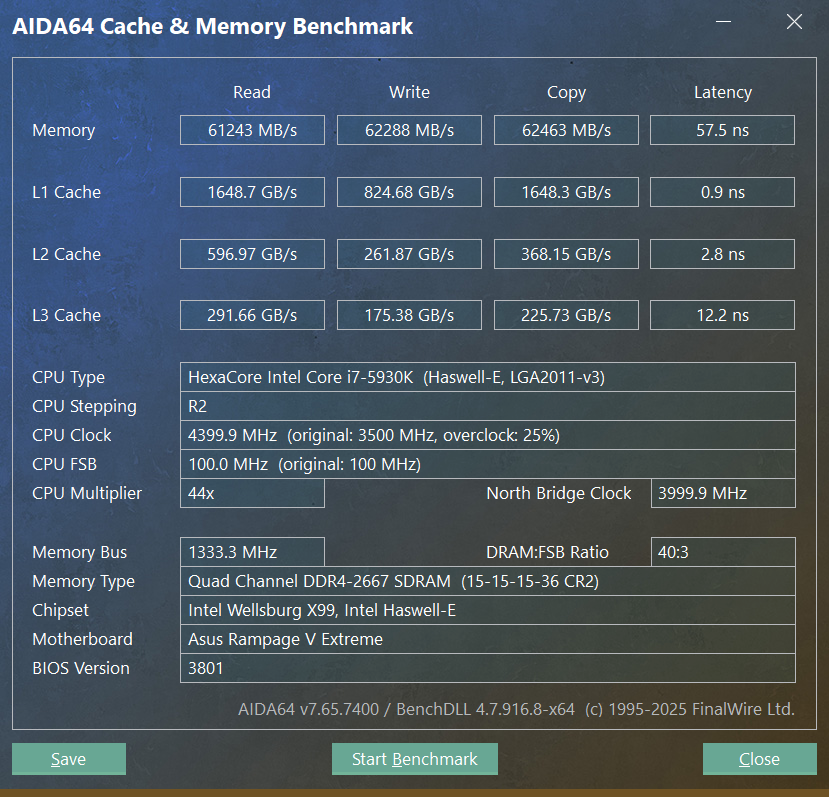
Task: Click the Memory Copy 62463 MB/s cell
Action: pos(566,130)
